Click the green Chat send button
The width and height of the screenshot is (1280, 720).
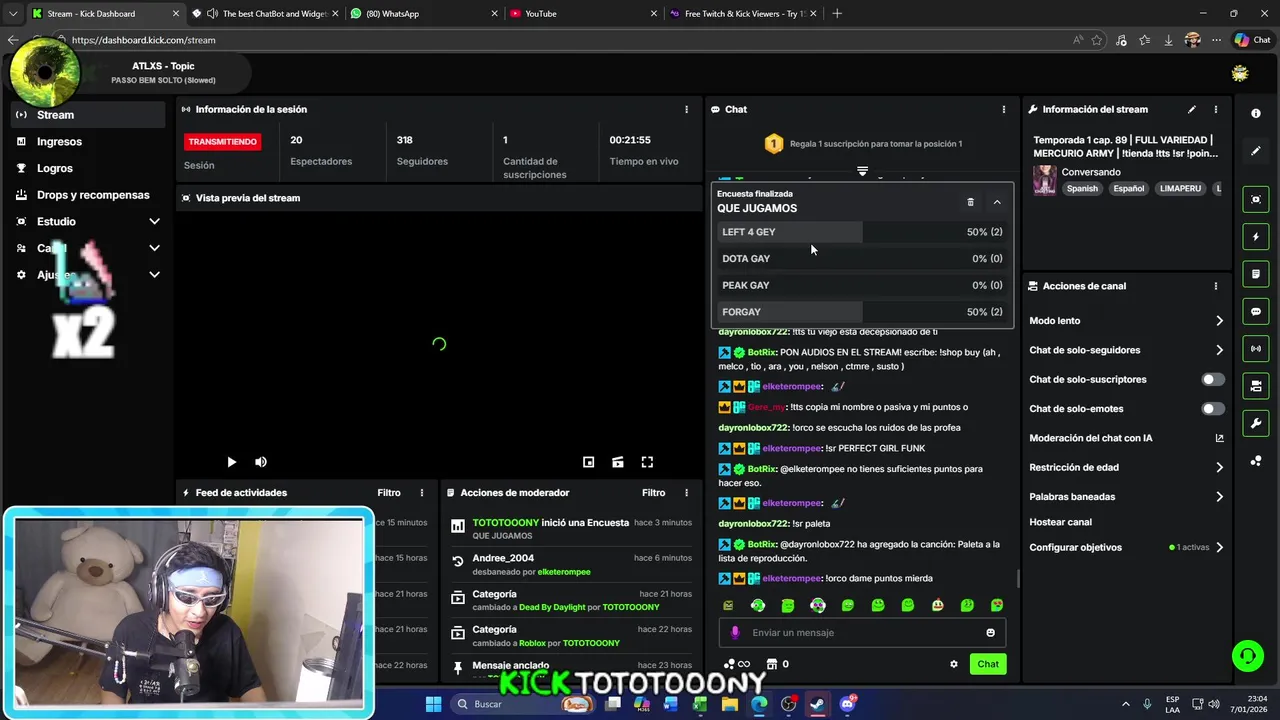[x=988, y=664]
